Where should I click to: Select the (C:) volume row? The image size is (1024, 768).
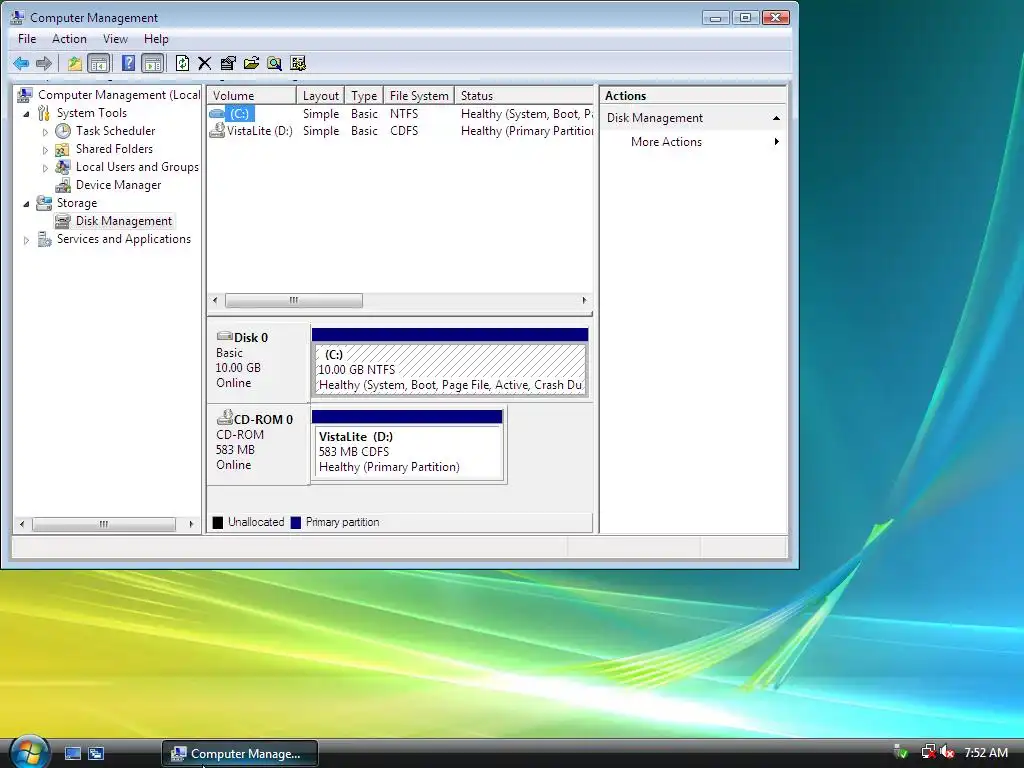400,114
